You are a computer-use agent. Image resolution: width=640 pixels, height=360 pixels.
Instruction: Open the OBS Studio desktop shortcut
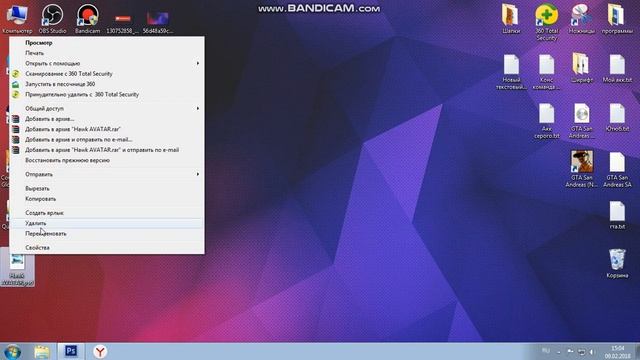pyautogui.click(x=52, y=19)
